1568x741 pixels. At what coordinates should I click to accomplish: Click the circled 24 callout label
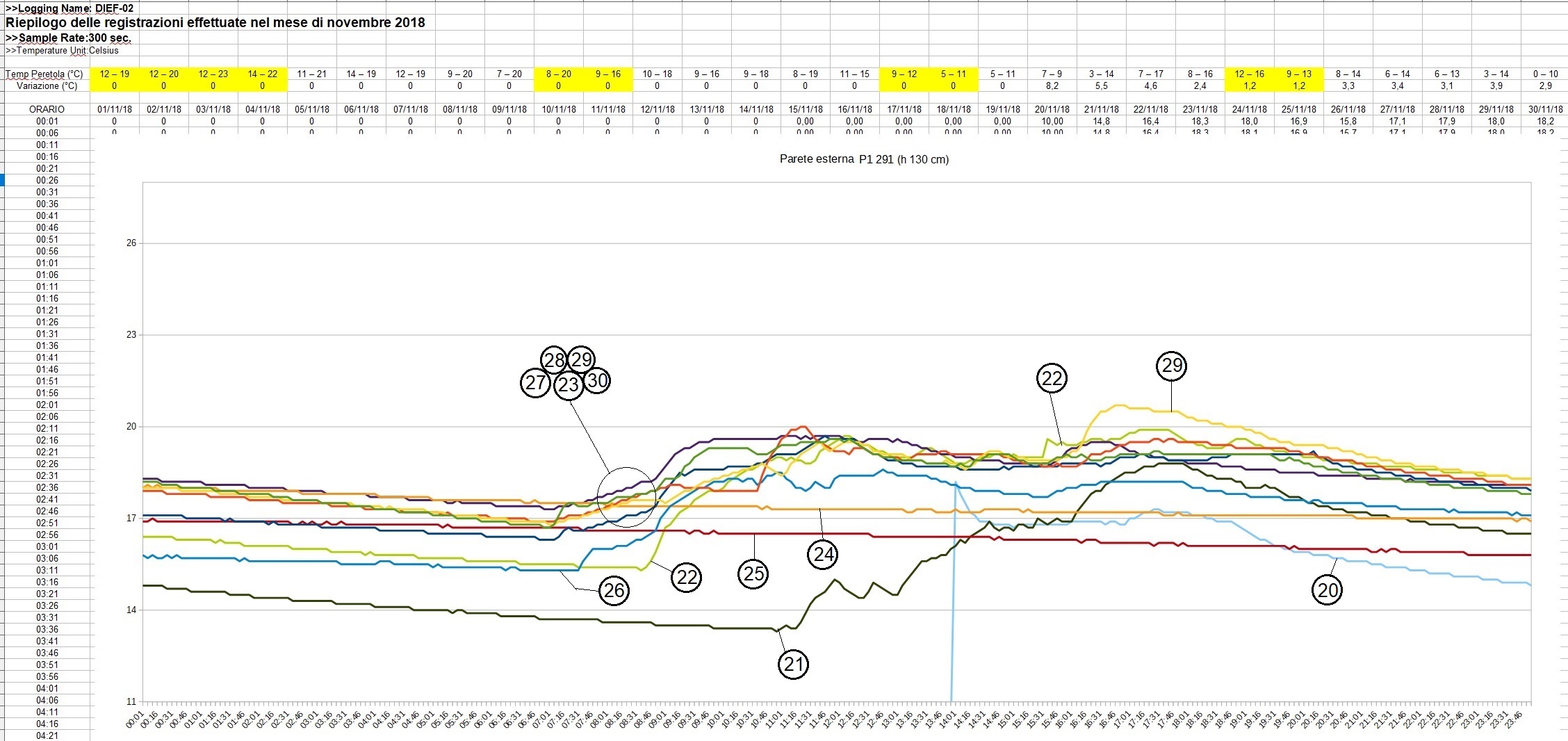[823, 554]
